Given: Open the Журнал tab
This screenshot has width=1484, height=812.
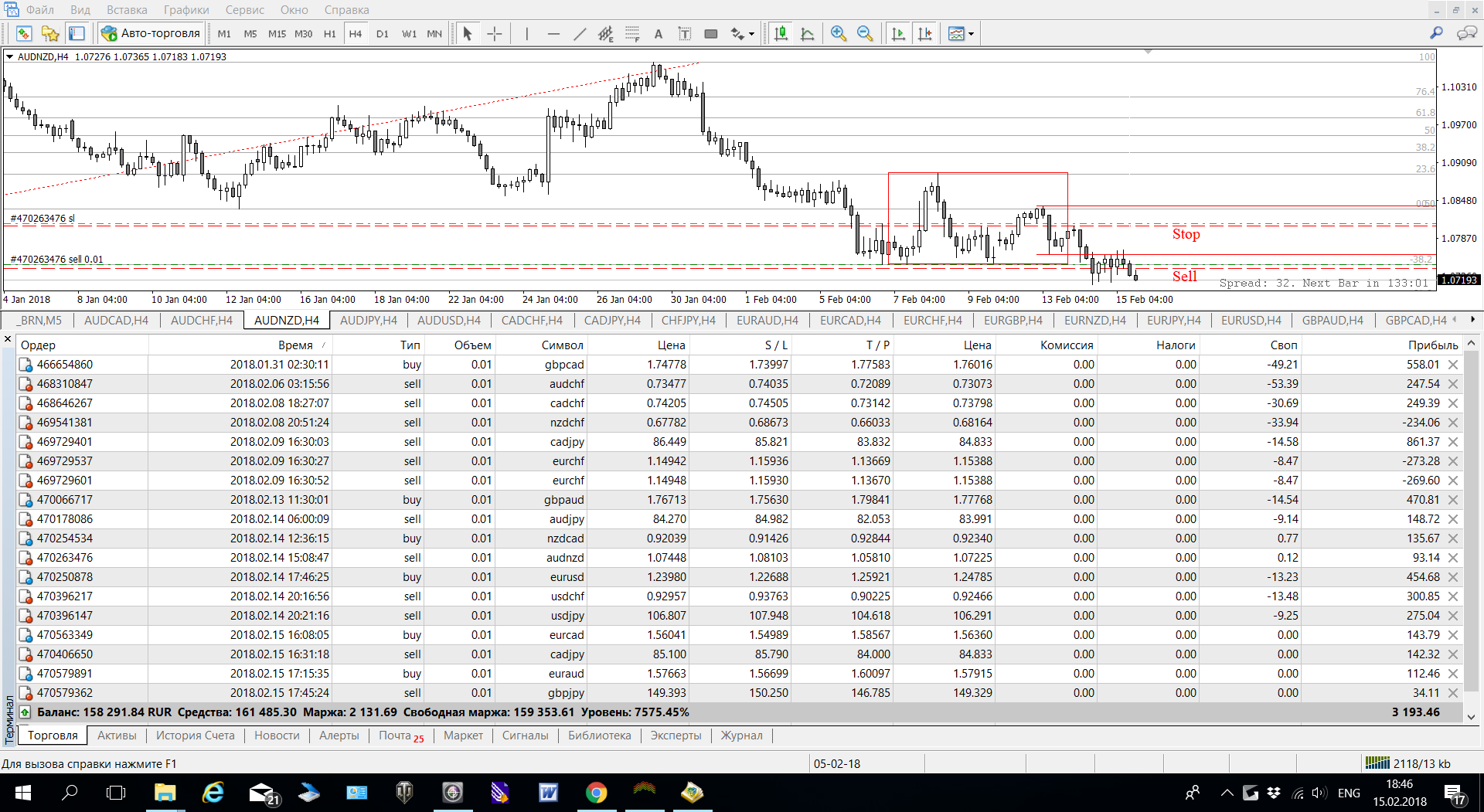Looking at the screenshot, I should [741, 736].
